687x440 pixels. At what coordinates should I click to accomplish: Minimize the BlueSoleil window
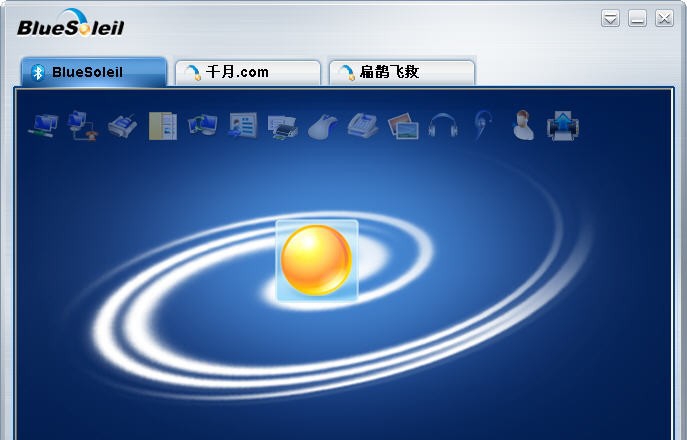pos(637,19)
